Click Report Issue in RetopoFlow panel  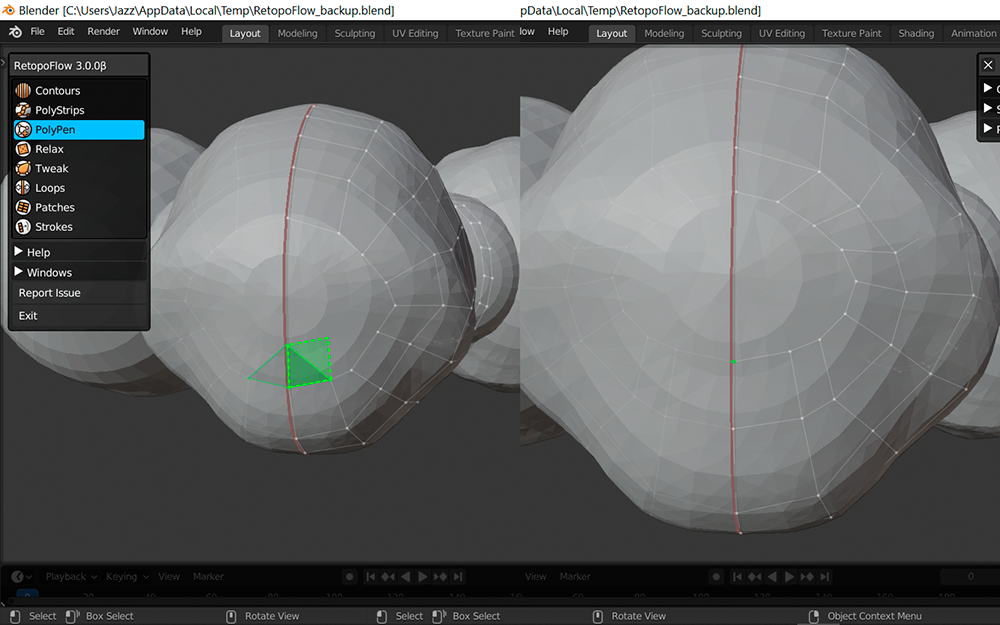79,293
